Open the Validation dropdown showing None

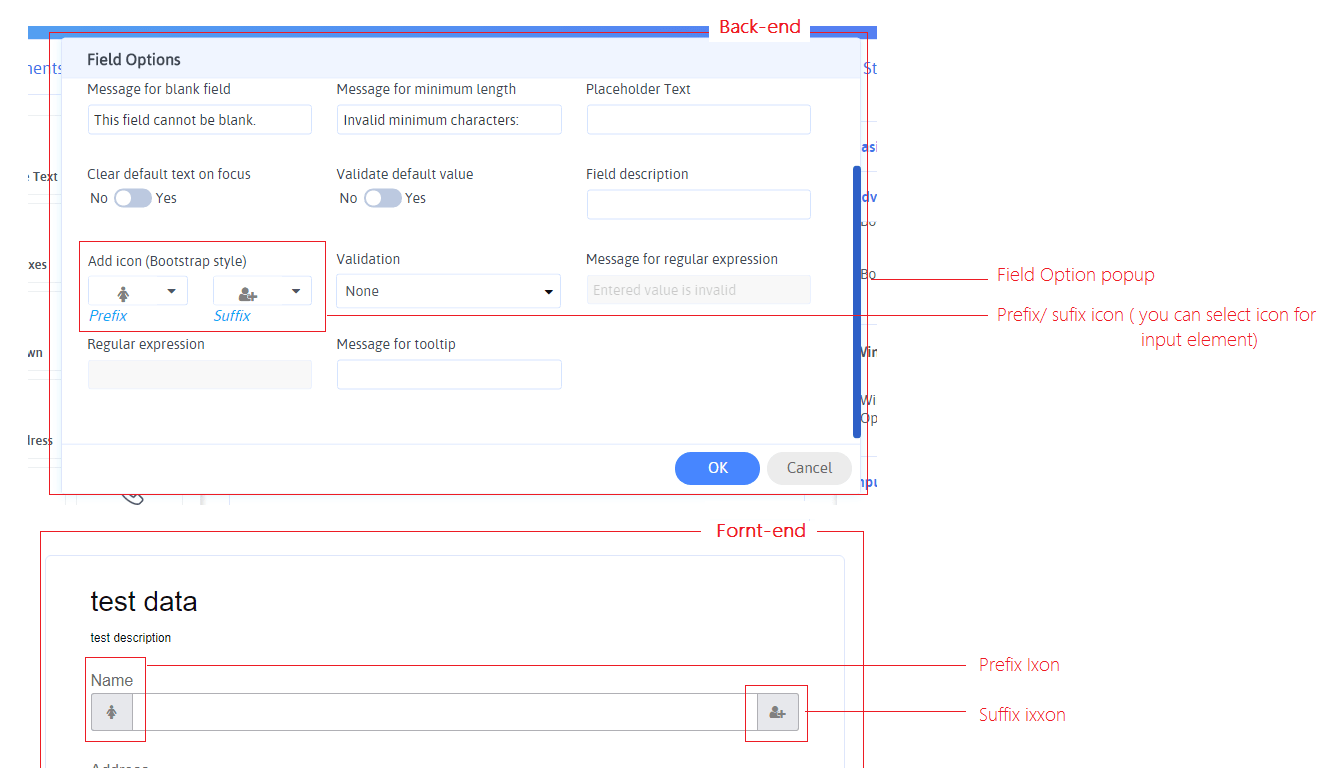pyautogui.click(x=448, y=290)
